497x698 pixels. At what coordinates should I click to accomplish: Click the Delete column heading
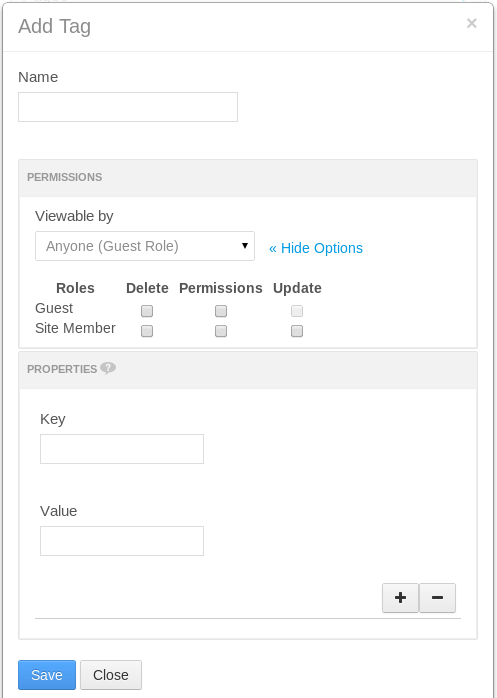point(147,288)
